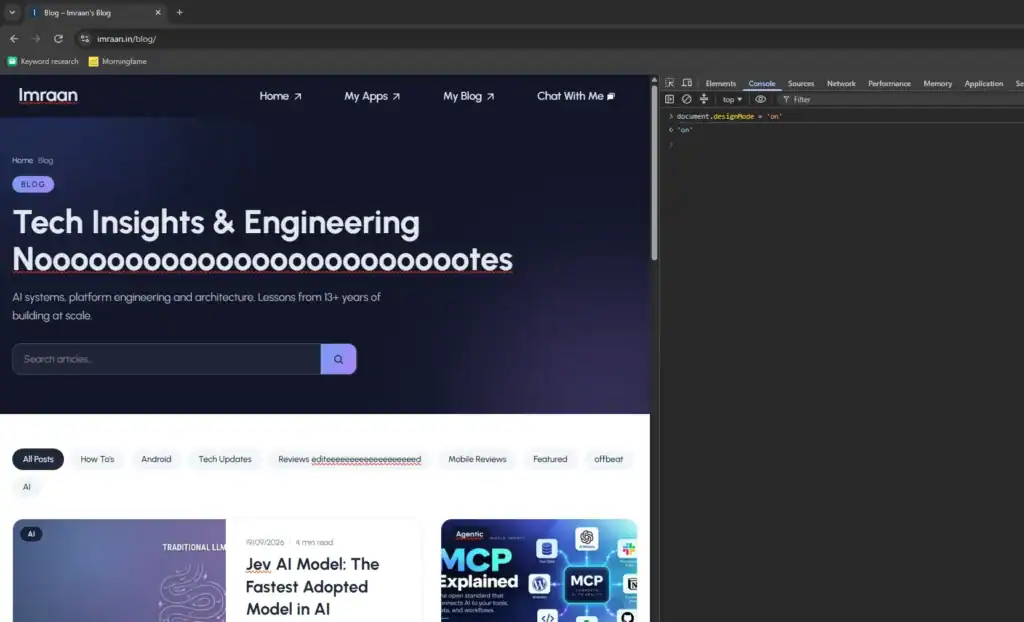
Task: Open My Apps navigation link
Action: tap(372, 96)
